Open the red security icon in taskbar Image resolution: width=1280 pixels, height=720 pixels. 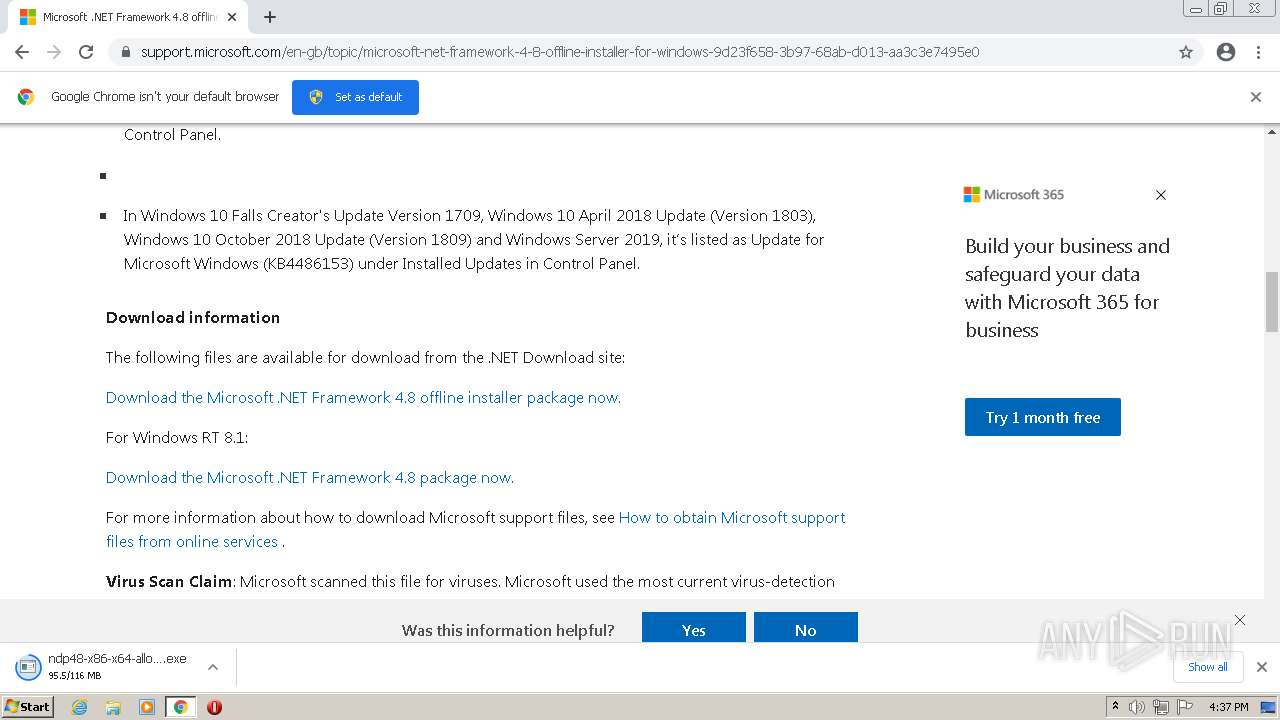pyautogui.click(x=214, y=707)
